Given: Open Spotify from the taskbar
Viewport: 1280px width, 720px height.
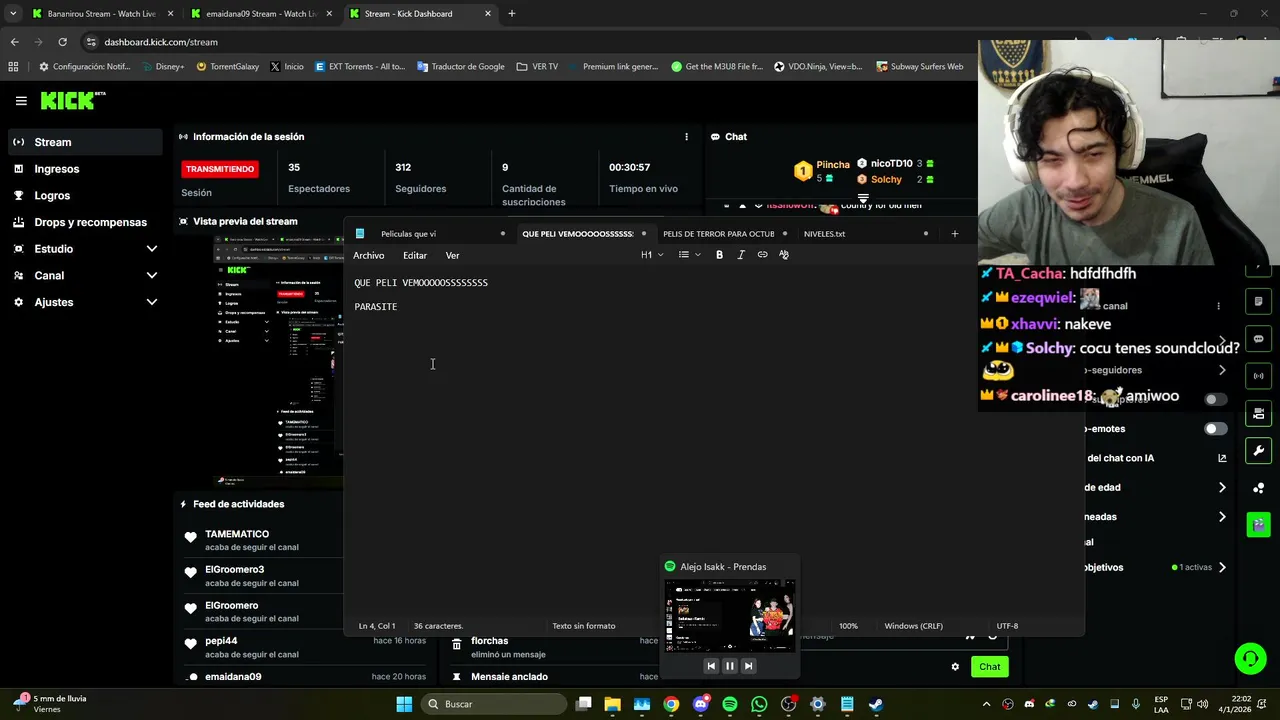Looking at the screenshot, I should coord(730,704).
